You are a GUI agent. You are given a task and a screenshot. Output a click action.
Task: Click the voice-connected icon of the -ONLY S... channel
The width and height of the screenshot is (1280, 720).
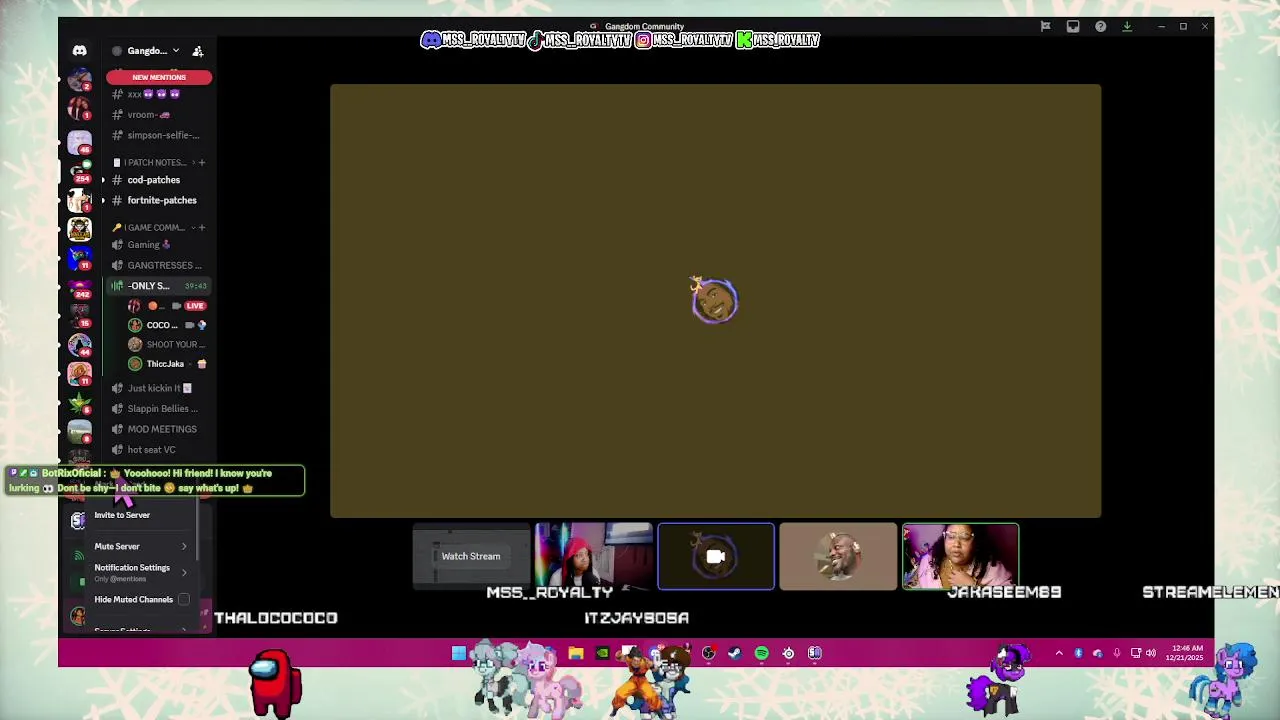tap(117, 286)
